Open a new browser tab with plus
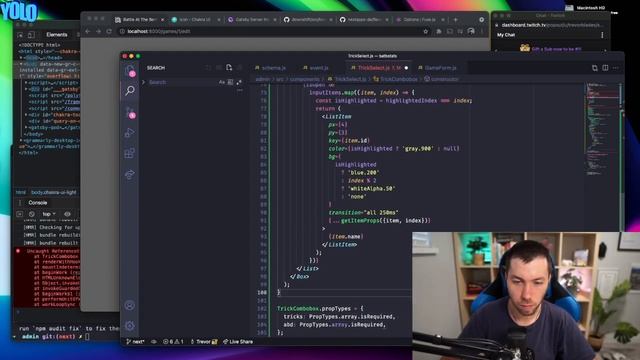The image size is (640, 360). 456,20
